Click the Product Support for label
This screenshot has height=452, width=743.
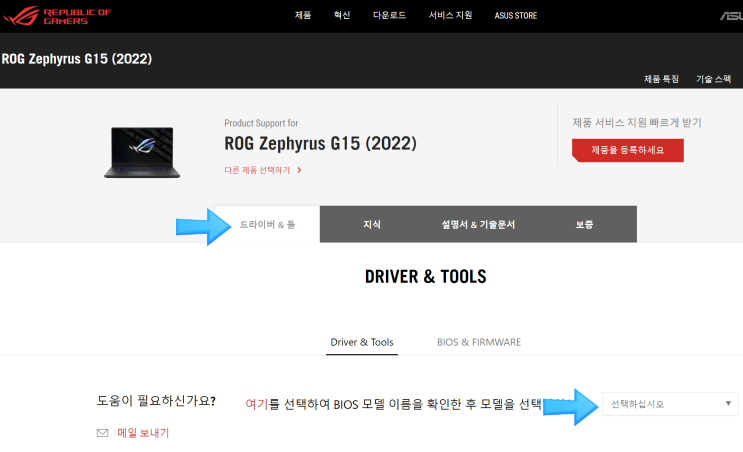(261, 123)
